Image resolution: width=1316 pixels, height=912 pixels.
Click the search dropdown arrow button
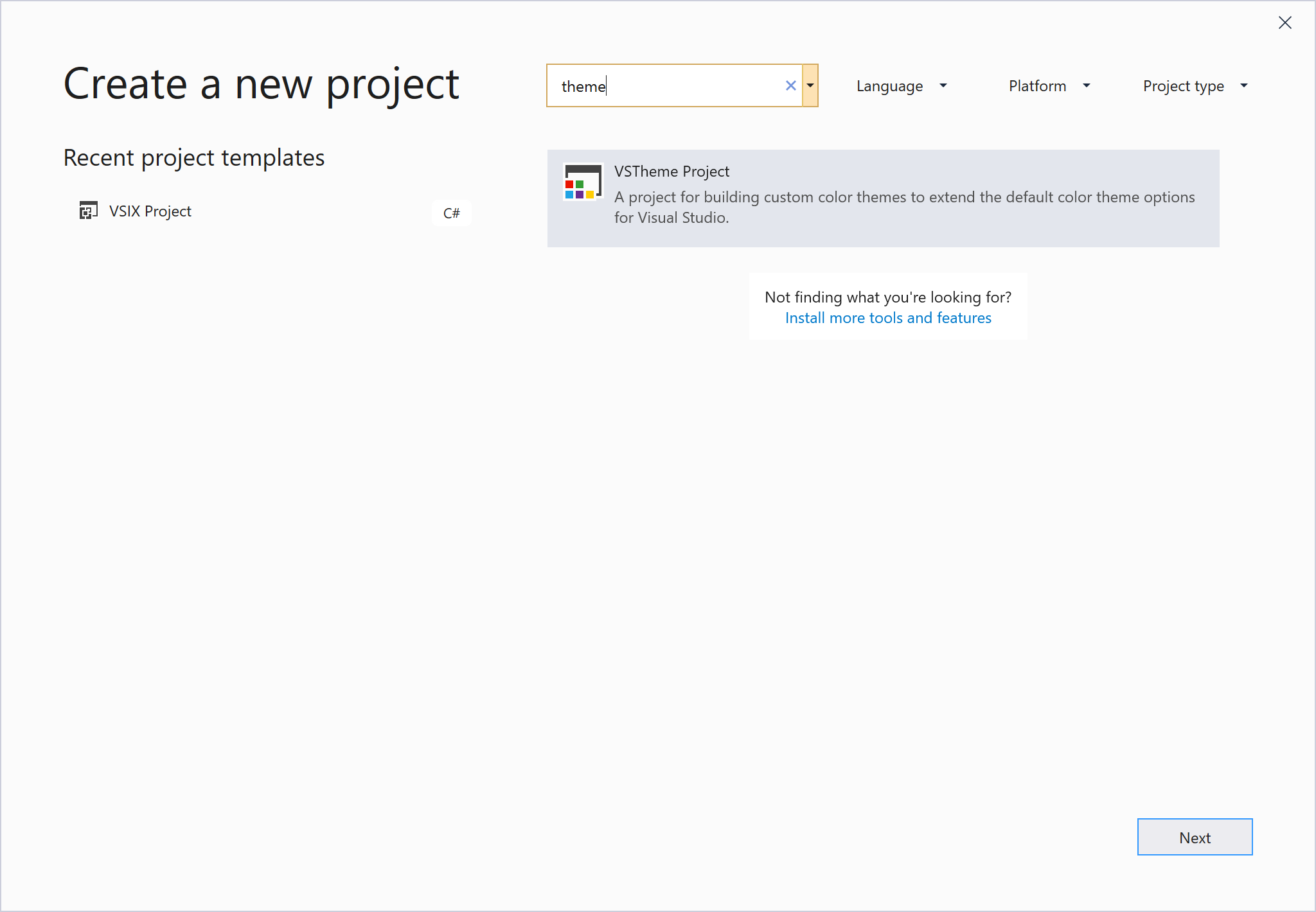pos(810,86)
